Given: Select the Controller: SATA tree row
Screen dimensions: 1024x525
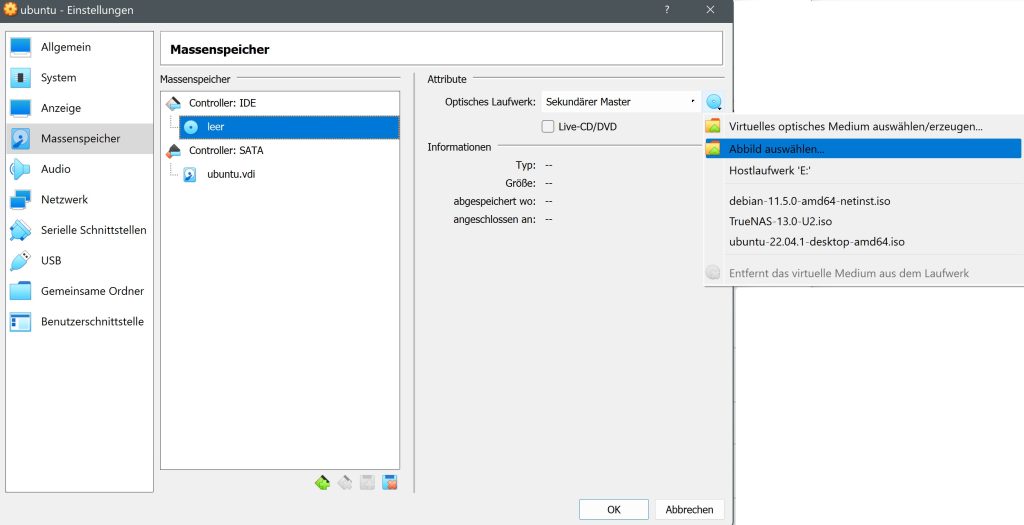Looking at the screenshot, I should click(x=280, y=151).
